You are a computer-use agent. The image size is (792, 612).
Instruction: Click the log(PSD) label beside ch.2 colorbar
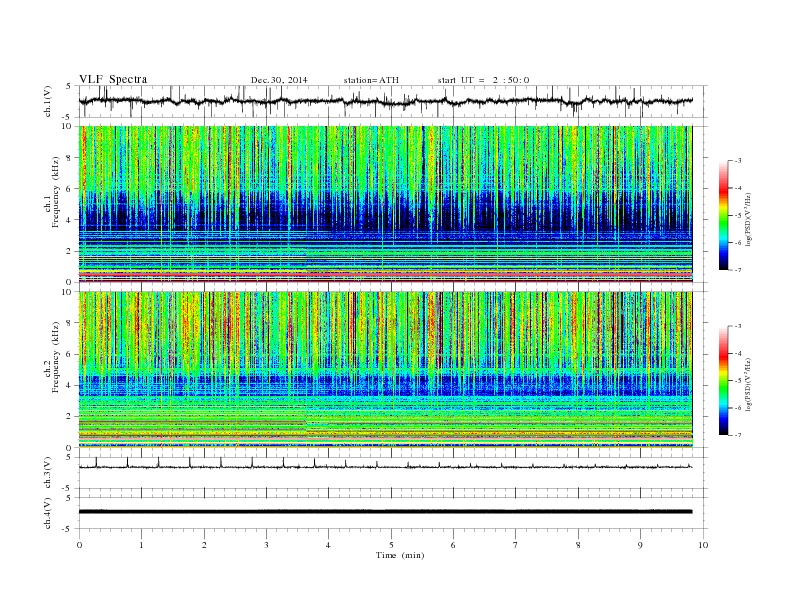[748, 384]
